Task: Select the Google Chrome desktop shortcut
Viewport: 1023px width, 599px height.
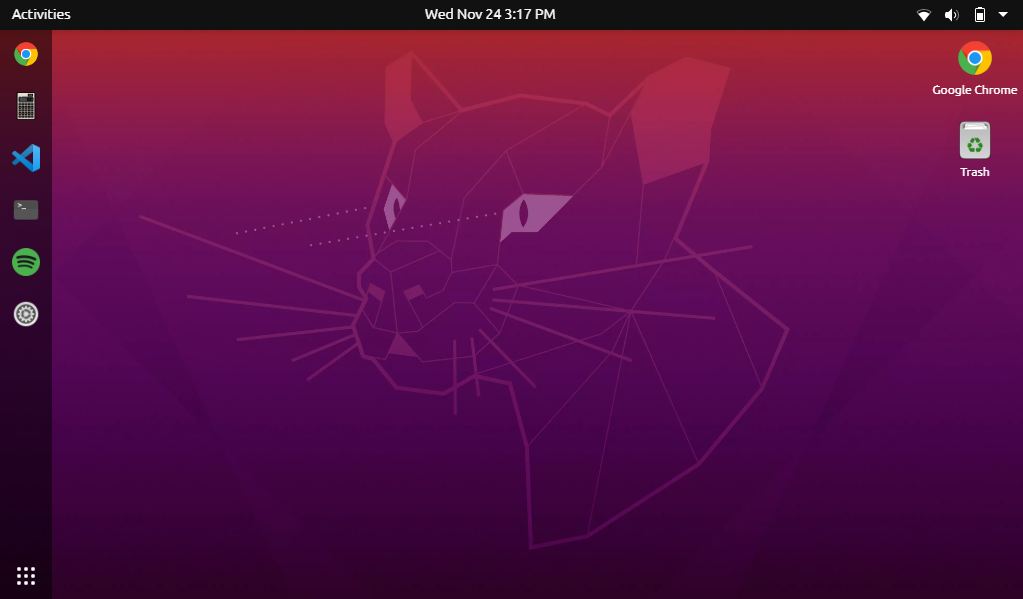Action: (975, 69)
